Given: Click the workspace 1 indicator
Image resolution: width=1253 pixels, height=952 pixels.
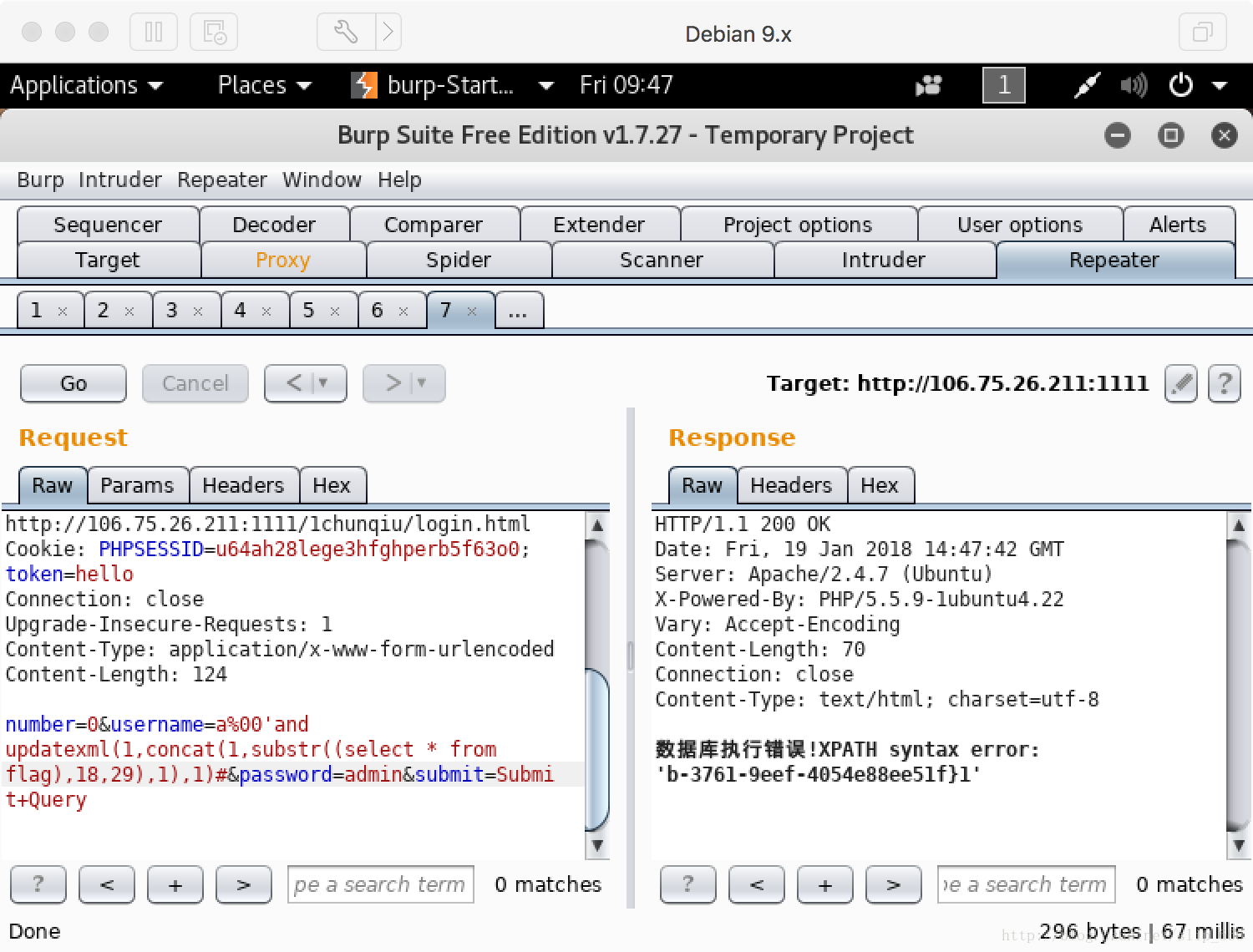Looking at the screenshot, I should pos(1004,85).
